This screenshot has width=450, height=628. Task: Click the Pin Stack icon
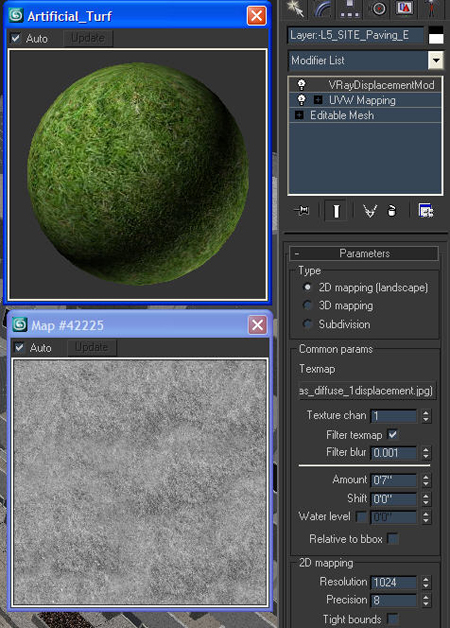pos(301,210)
